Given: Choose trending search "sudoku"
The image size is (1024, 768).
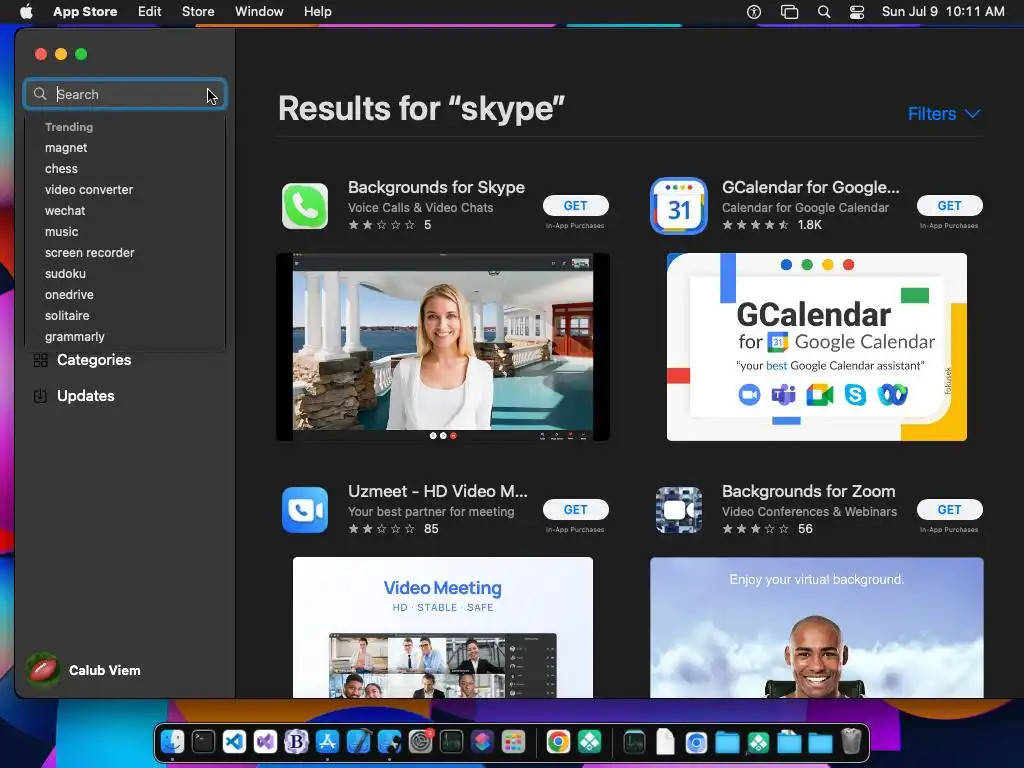Looking at the screenshot, I should coord(65,273).
